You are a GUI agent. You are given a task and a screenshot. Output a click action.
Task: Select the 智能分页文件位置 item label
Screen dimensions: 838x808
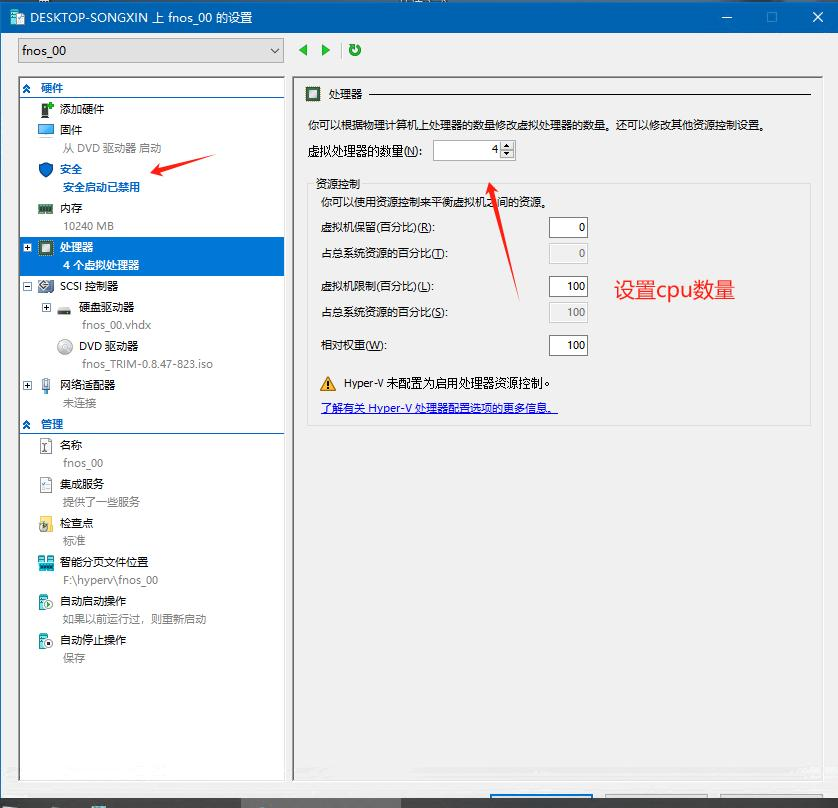pos(104,562)
